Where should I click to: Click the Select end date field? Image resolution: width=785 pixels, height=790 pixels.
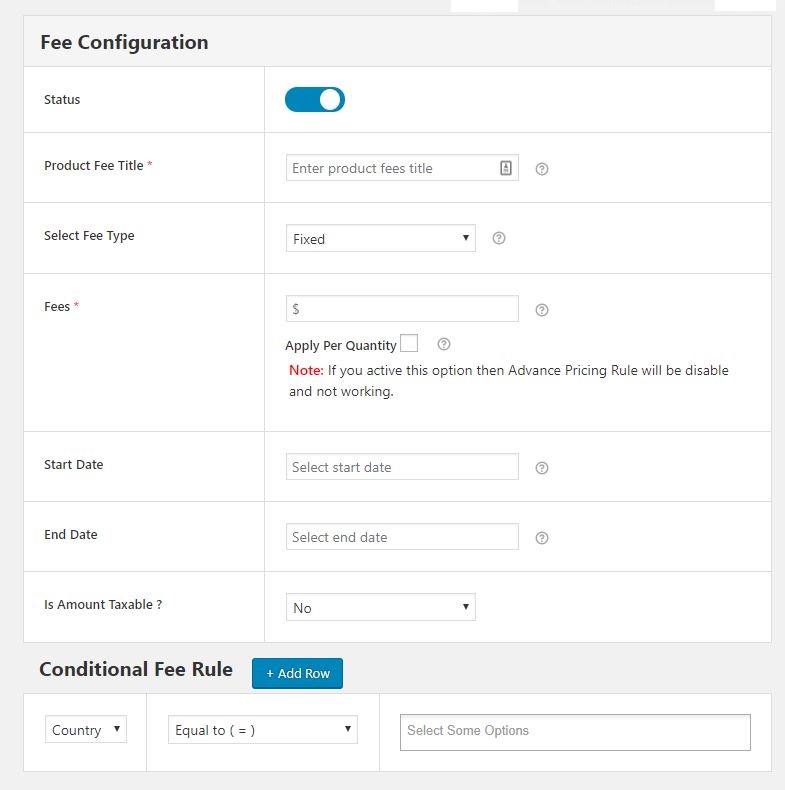(402, 537)
